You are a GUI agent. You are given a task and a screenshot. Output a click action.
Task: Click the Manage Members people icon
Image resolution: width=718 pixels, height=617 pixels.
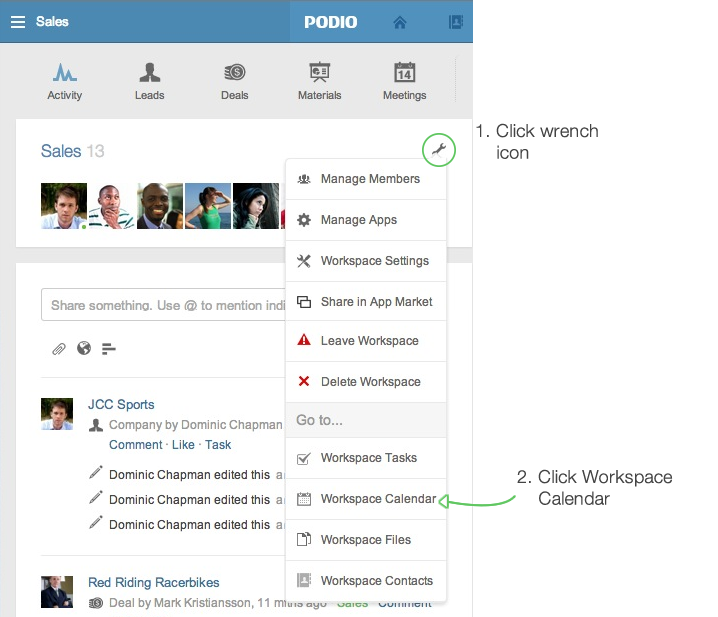pos(304,179)
